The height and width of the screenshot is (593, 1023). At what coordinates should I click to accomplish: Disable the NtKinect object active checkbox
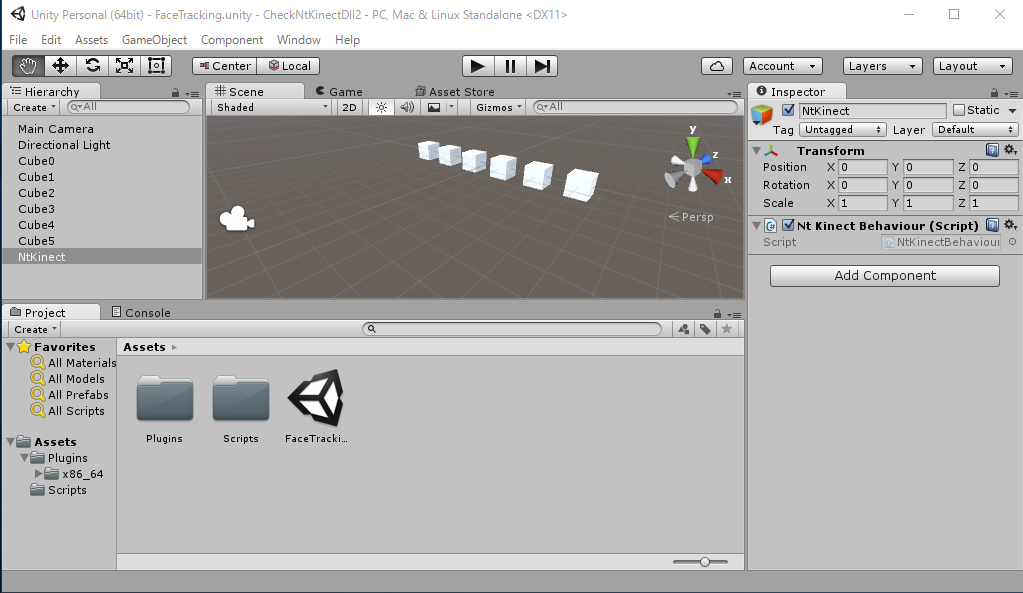coord(788,111)
